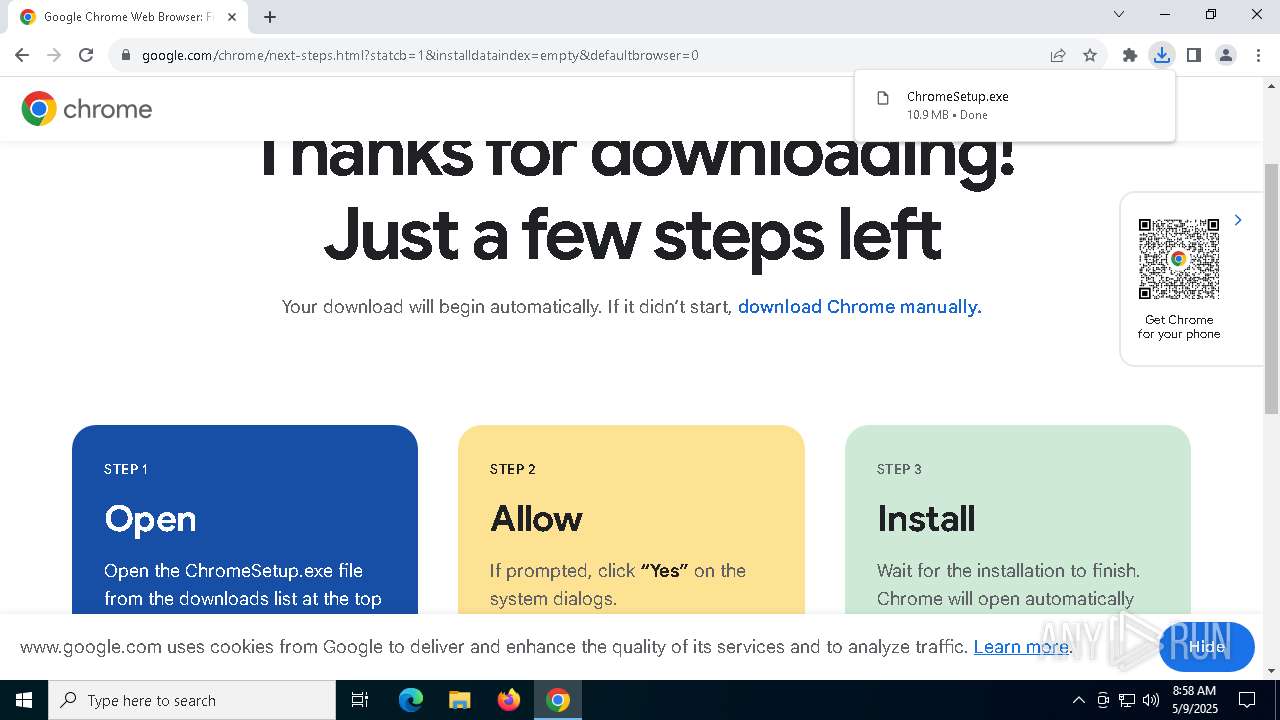Open a new tab with the plus button

[270, 17]
